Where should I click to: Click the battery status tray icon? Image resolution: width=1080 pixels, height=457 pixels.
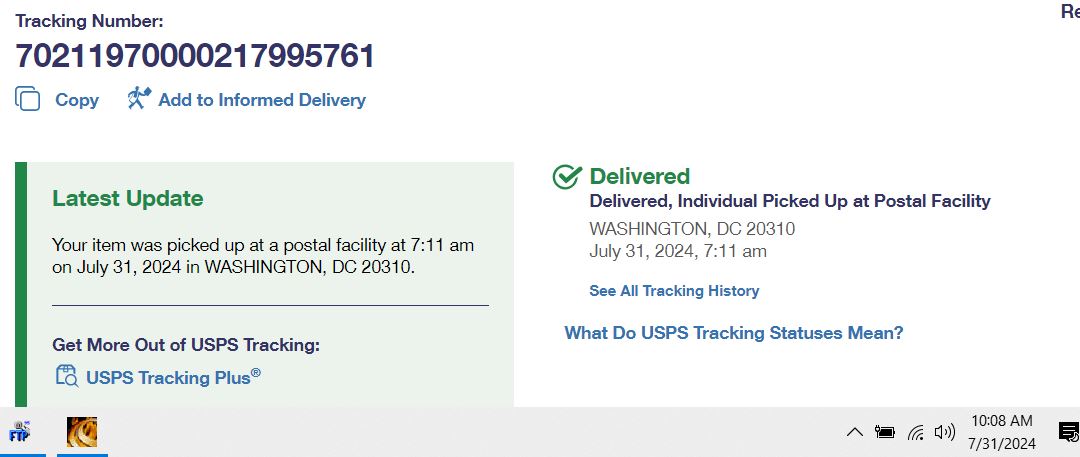[x=884, y=432]
